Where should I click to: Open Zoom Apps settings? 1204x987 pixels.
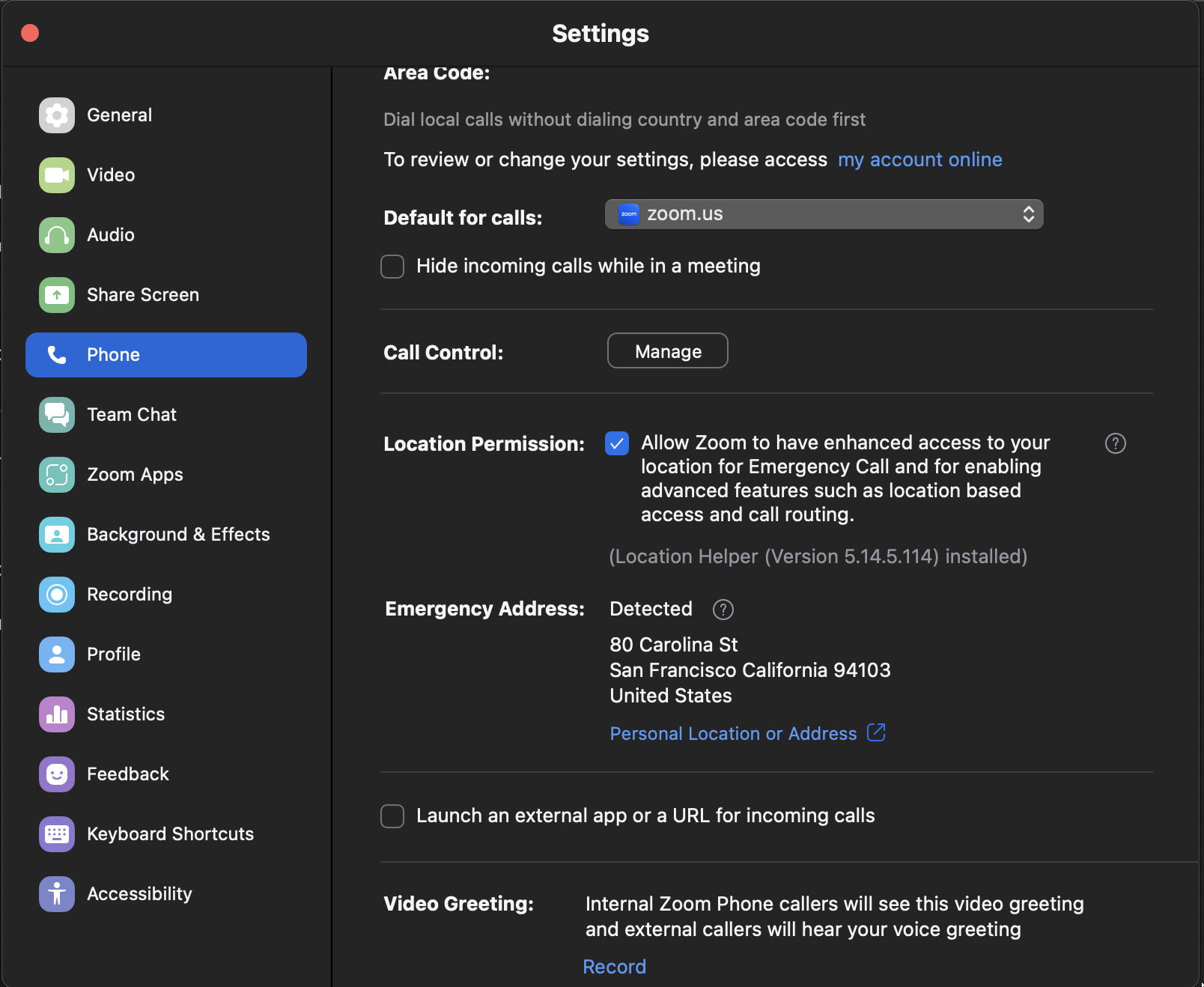(166, 475)
